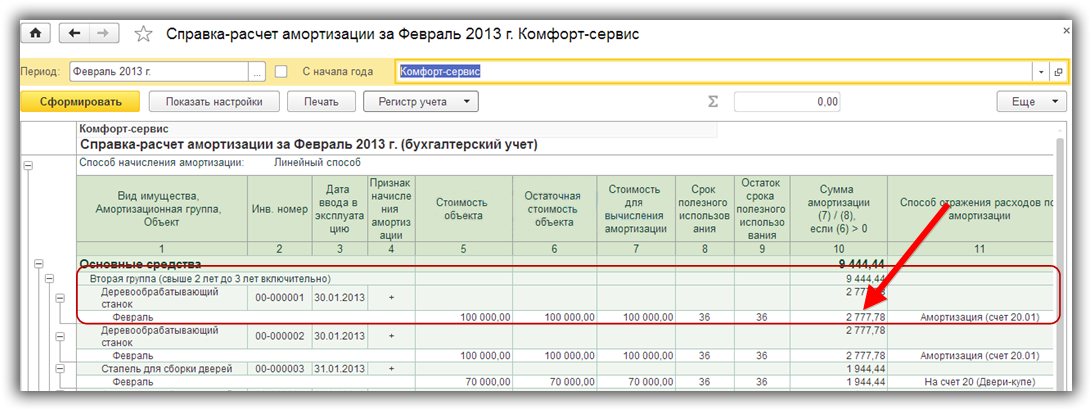This screenshot has width=1092, height=411.
Task: Click the Период input field
Action: 158,72
